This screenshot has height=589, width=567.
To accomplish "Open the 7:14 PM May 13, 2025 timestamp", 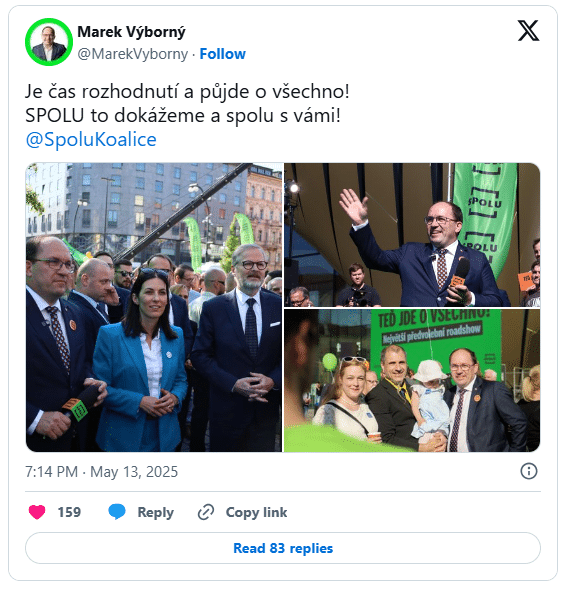I will click(101, 472).
